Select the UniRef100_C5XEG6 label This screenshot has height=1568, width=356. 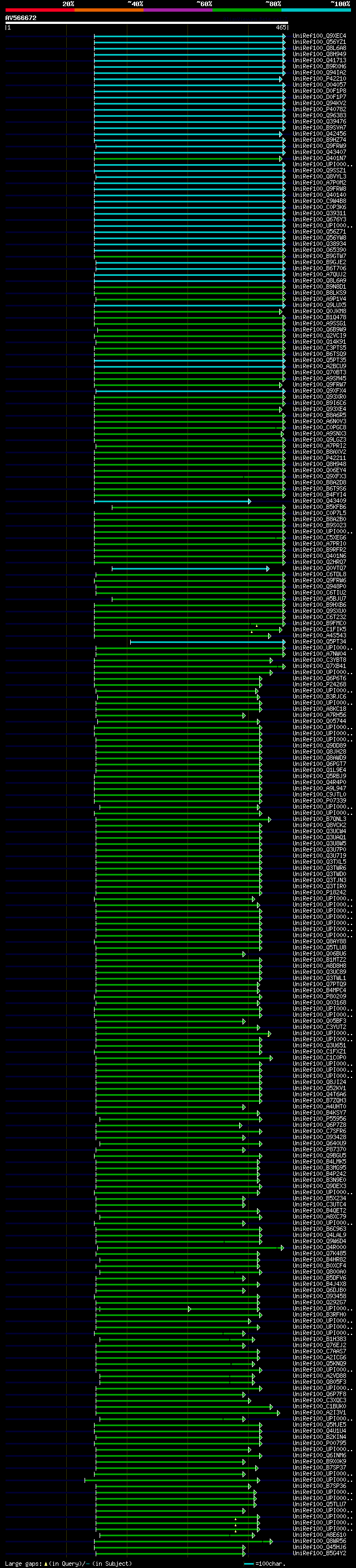coord(319,538)
